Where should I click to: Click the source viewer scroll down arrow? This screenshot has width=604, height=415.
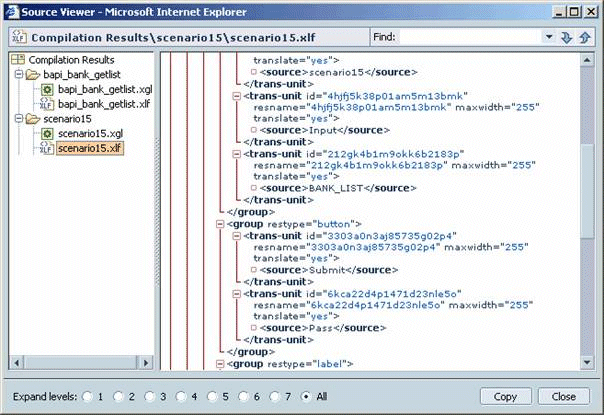[x=587, y=362]
